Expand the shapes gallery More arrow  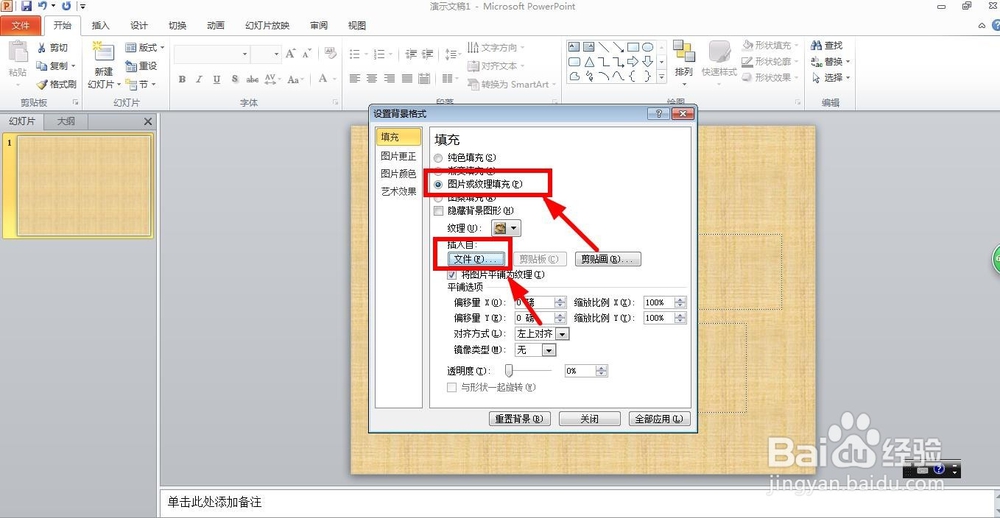coord(661,77)
